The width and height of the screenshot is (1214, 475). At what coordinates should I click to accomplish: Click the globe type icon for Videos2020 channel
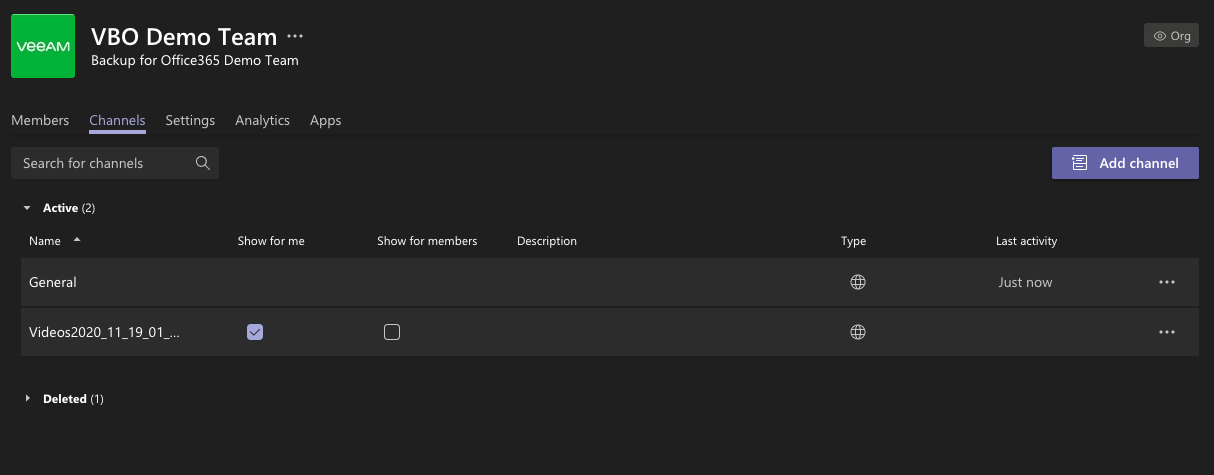857,332
